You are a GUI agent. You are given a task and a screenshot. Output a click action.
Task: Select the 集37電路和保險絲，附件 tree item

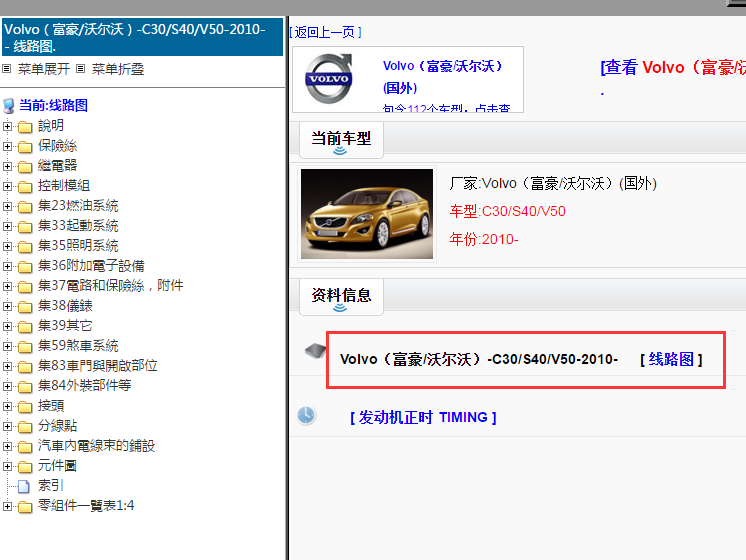pyautogui.click(x=110, y=285)
